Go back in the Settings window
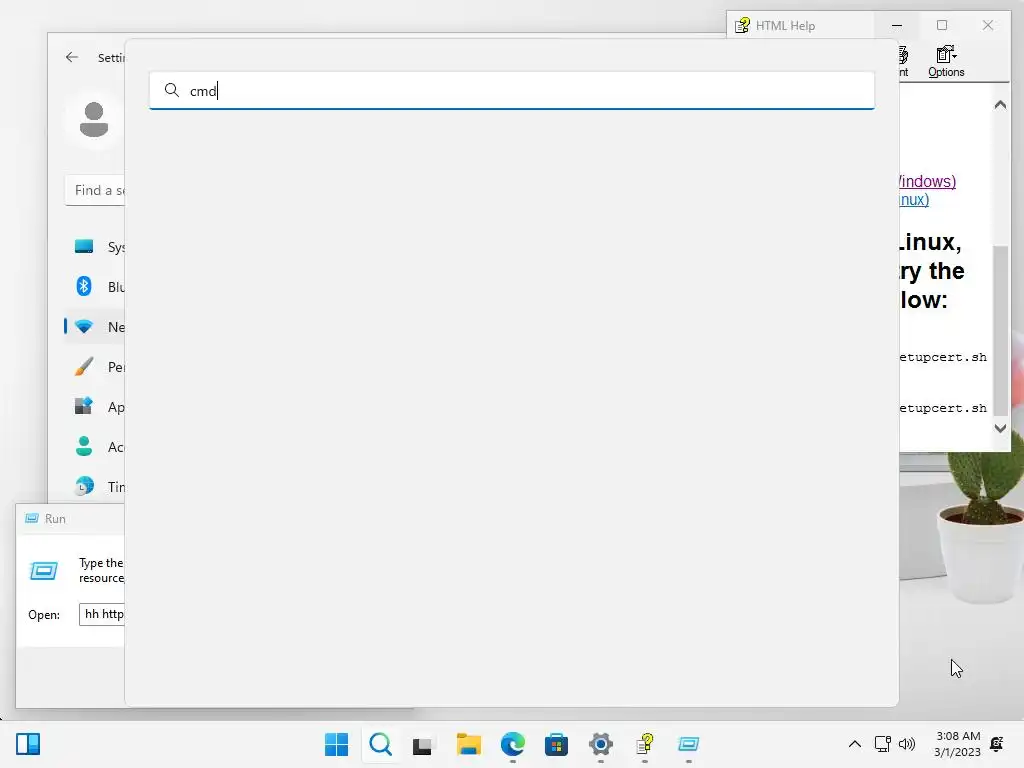This screenshot has width=1024, height=768. click(x=72, y=57)
